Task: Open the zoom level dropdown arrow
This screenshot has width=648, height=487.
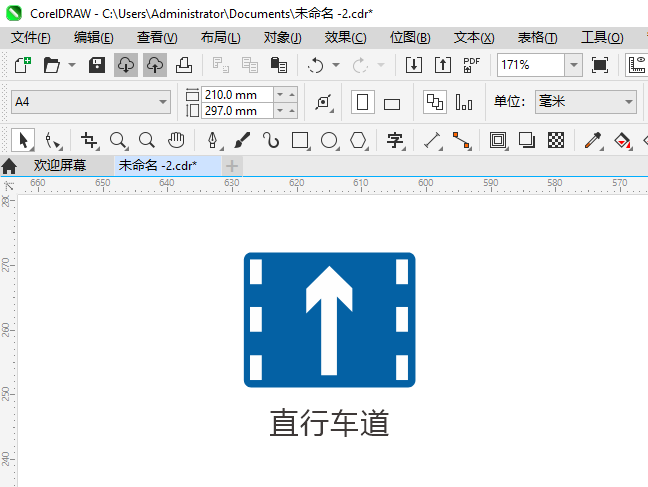Action: click(574, 65)
